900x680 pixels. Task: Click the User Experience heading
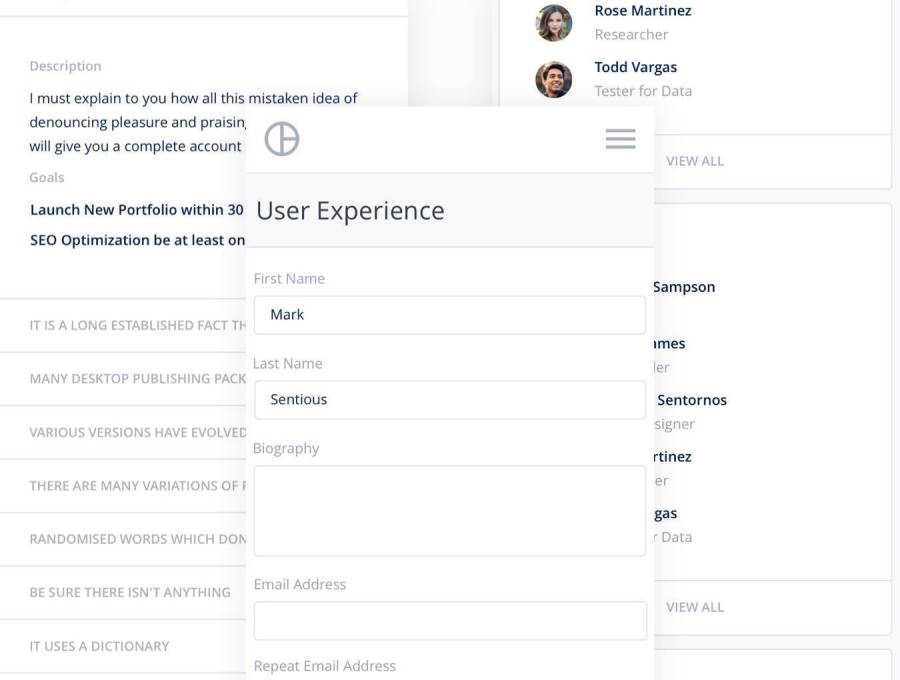pos(350,211)
